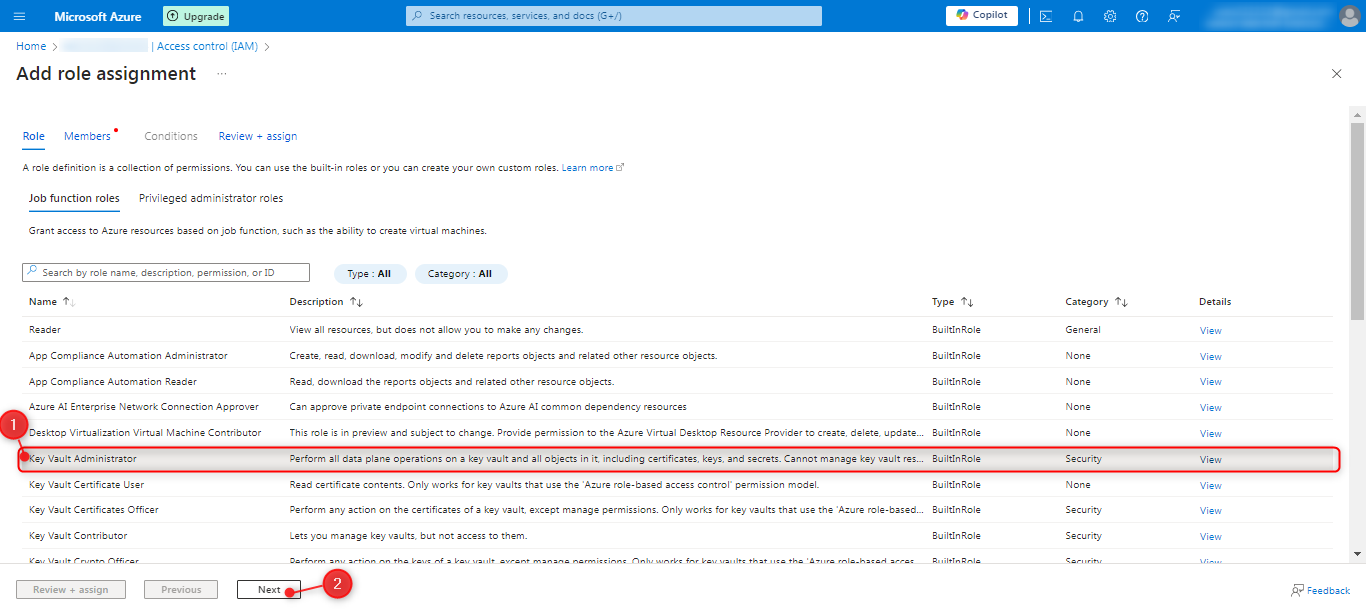
Task: Switch to the Members tab
Action: (87, 136)
